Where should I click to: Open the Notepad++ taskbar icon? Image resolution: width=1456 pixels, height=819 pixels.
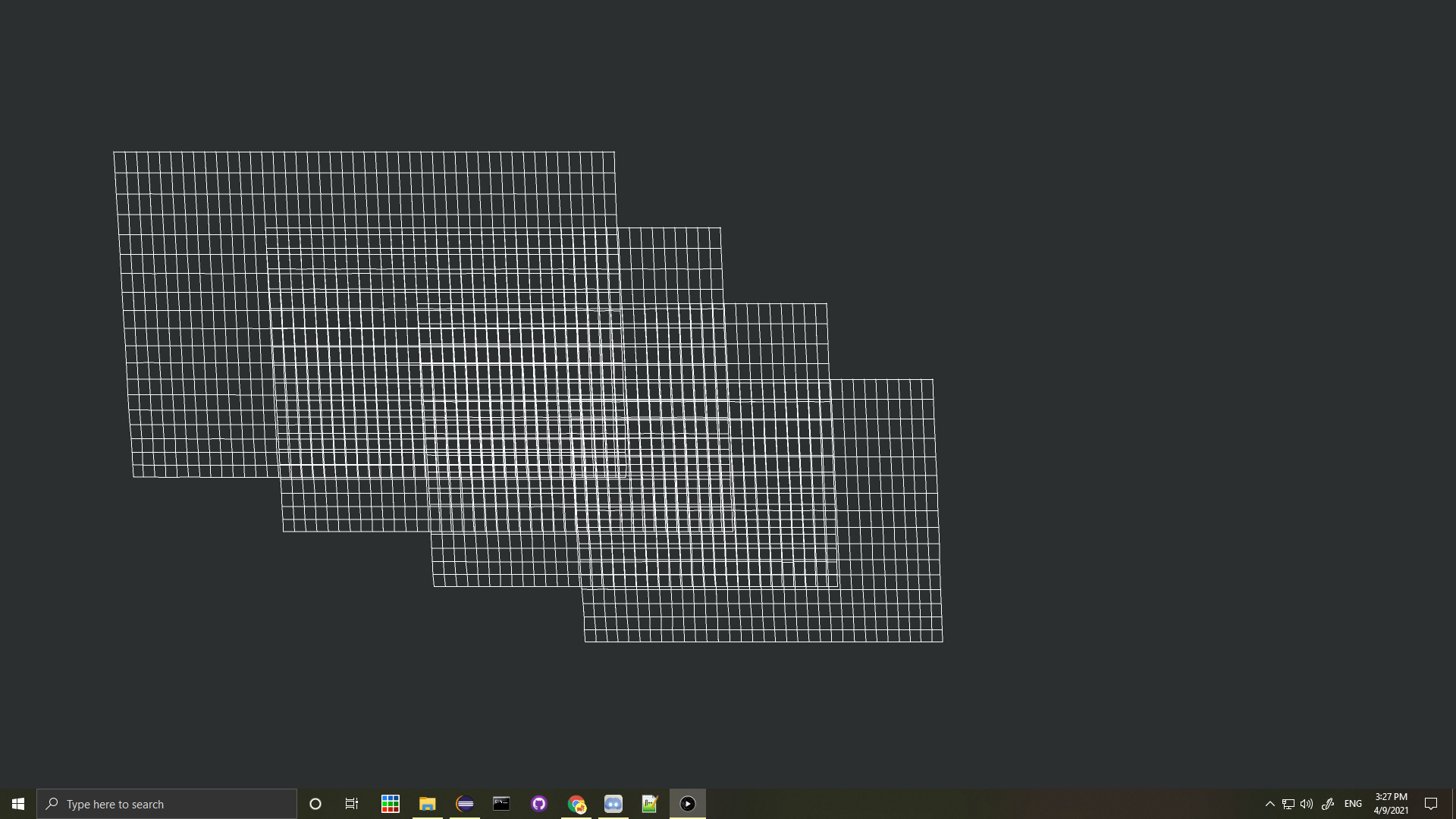tap(650, 804)
